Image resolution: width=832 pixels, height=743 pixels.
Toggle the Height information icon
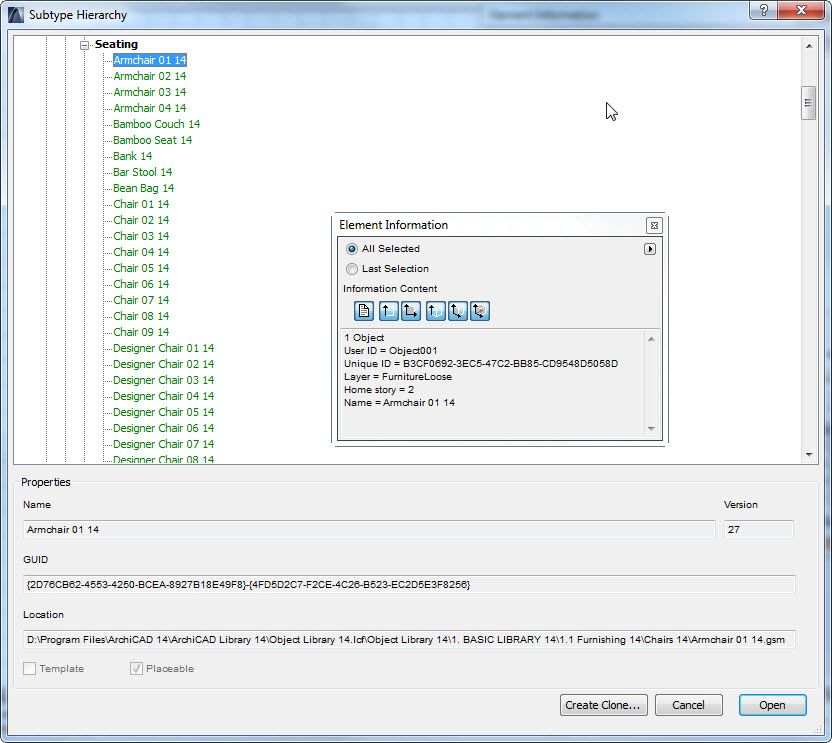(x=388, y=310)
